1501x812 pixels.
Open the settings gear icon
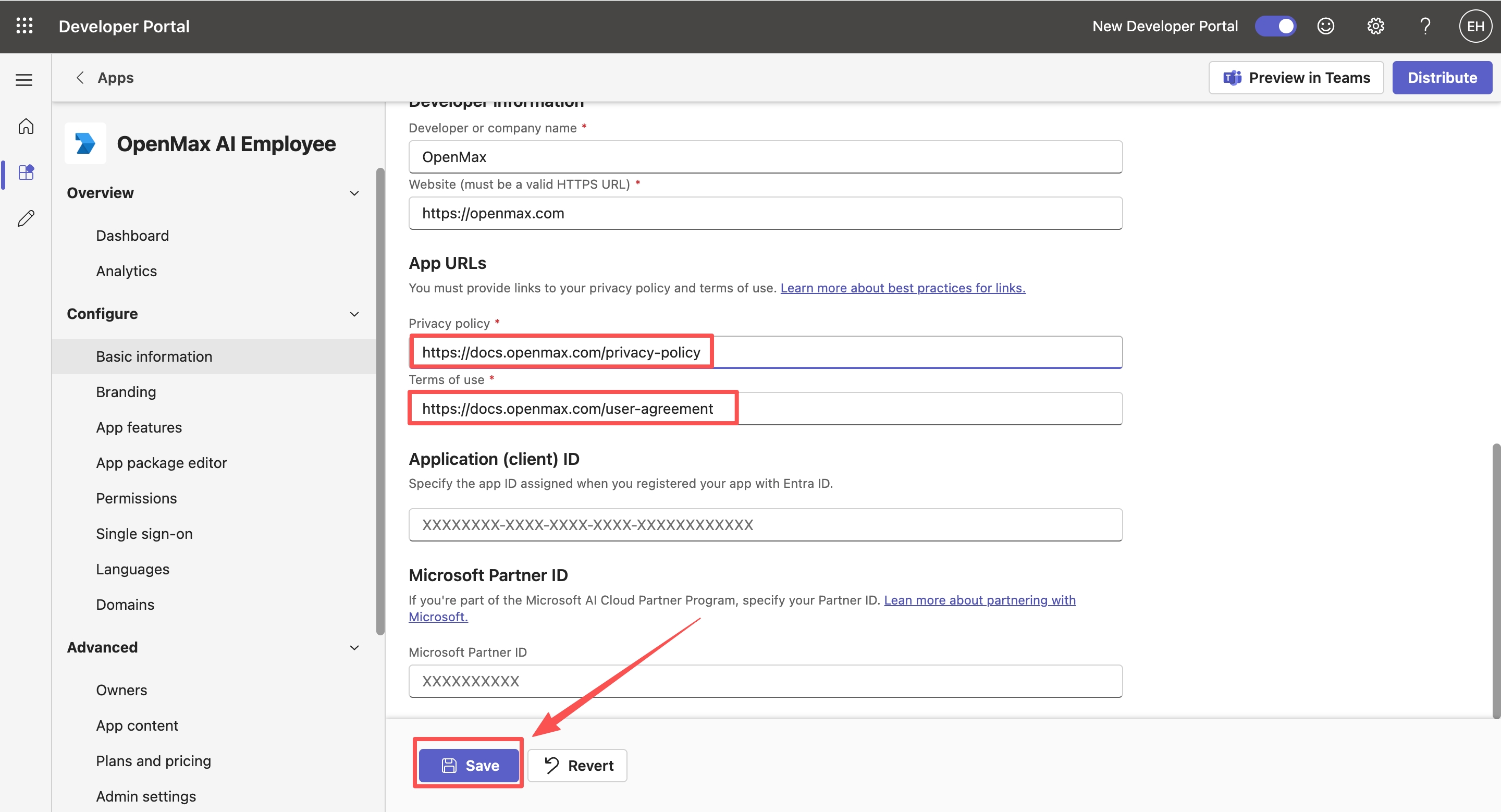tap(1376, 26)
